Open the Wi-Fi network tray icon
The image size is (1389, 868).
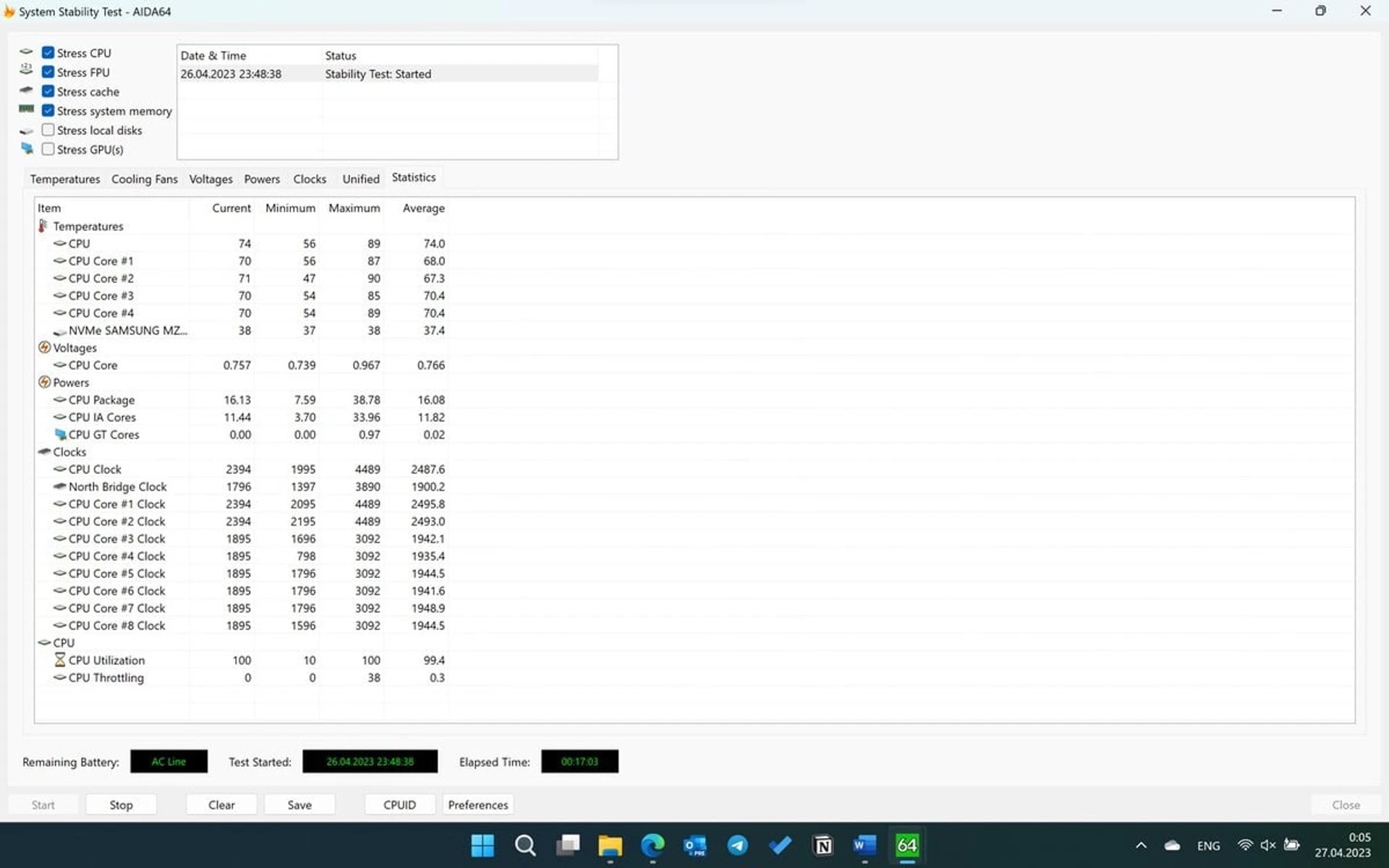1245,845
